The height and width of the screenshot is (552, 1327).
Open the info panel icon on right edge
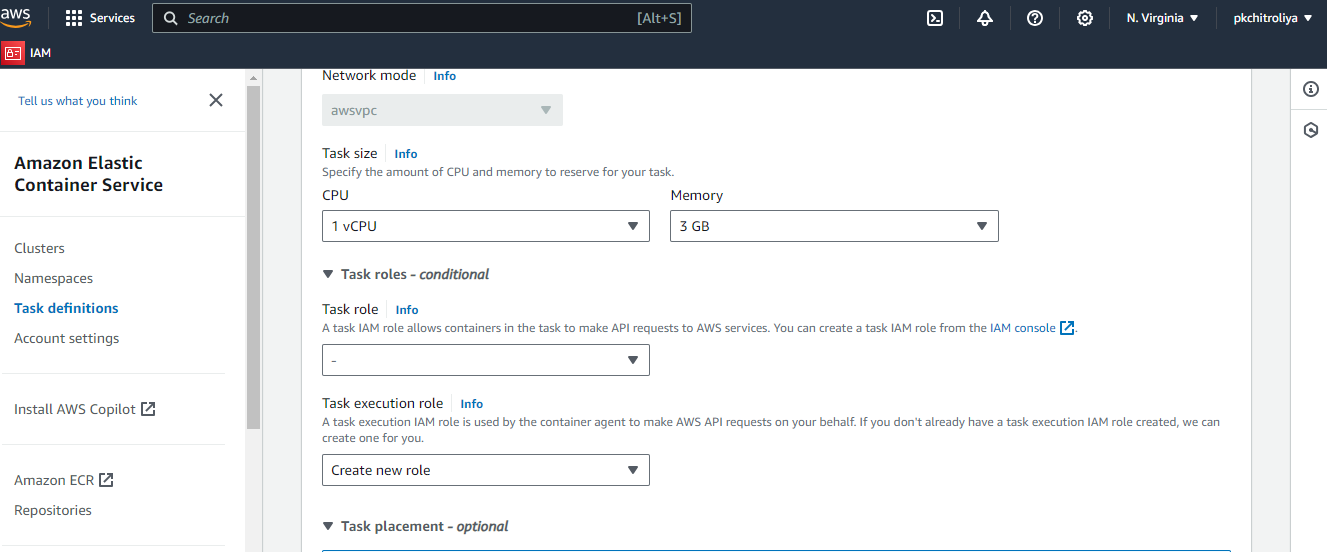coord(1311,89)
